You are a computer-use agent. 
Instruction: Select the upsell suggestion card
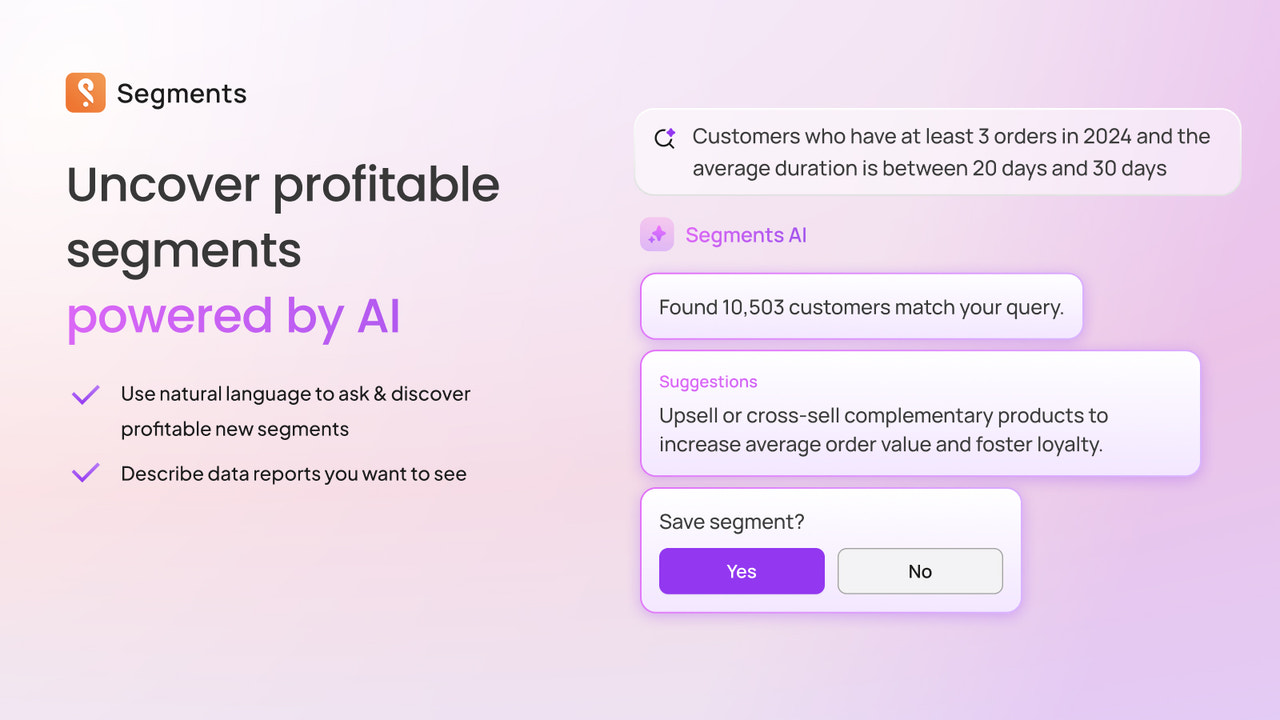[x=920, y=413]
